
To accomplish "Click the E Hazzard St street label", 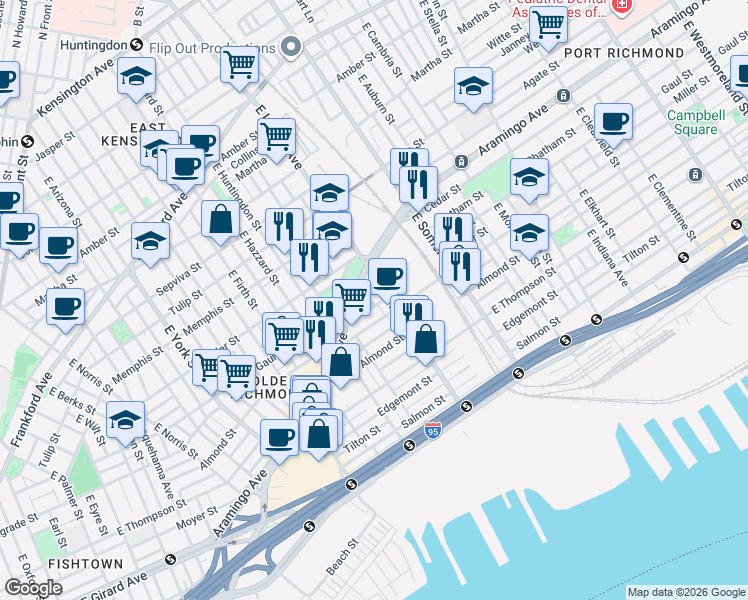I will pos(260,258).
